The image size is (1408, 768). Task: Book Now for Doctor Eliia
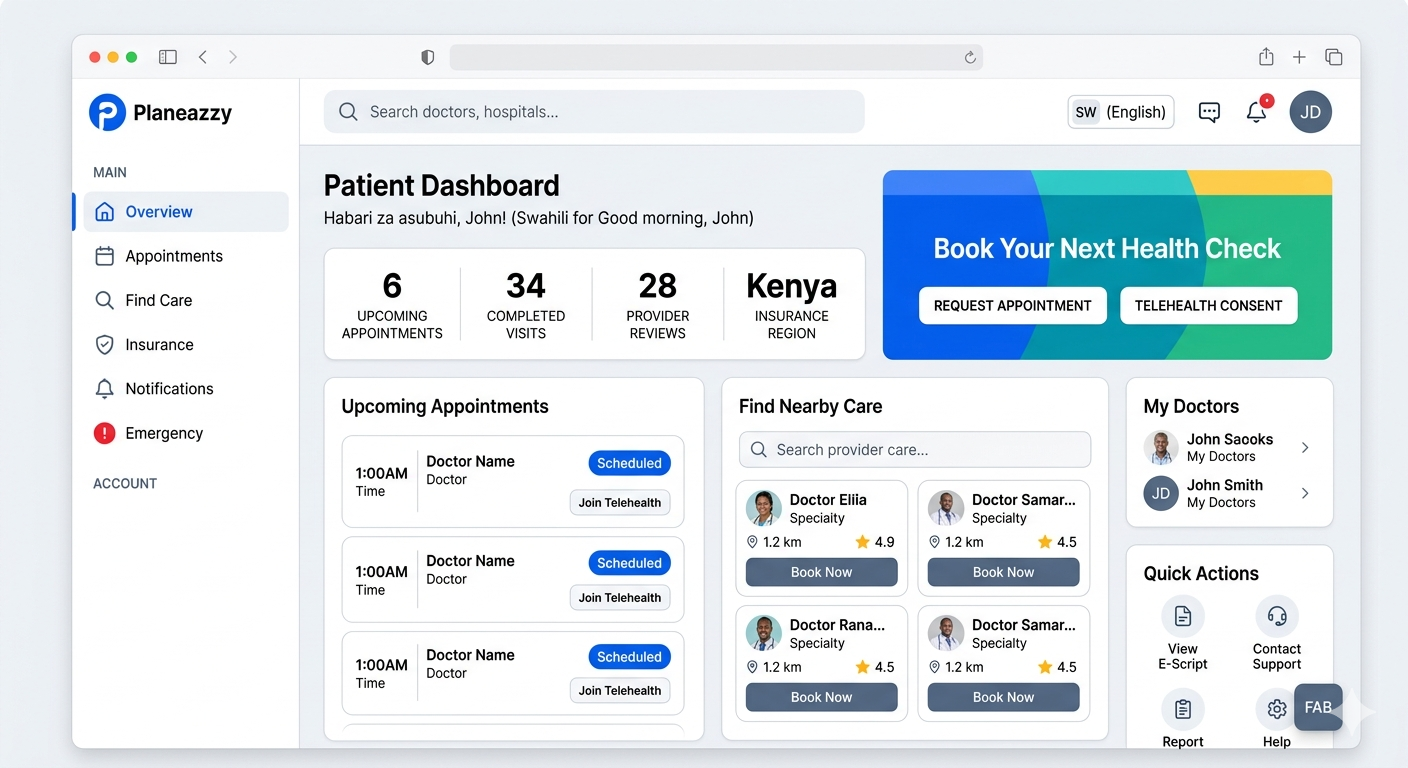[821, 572]
